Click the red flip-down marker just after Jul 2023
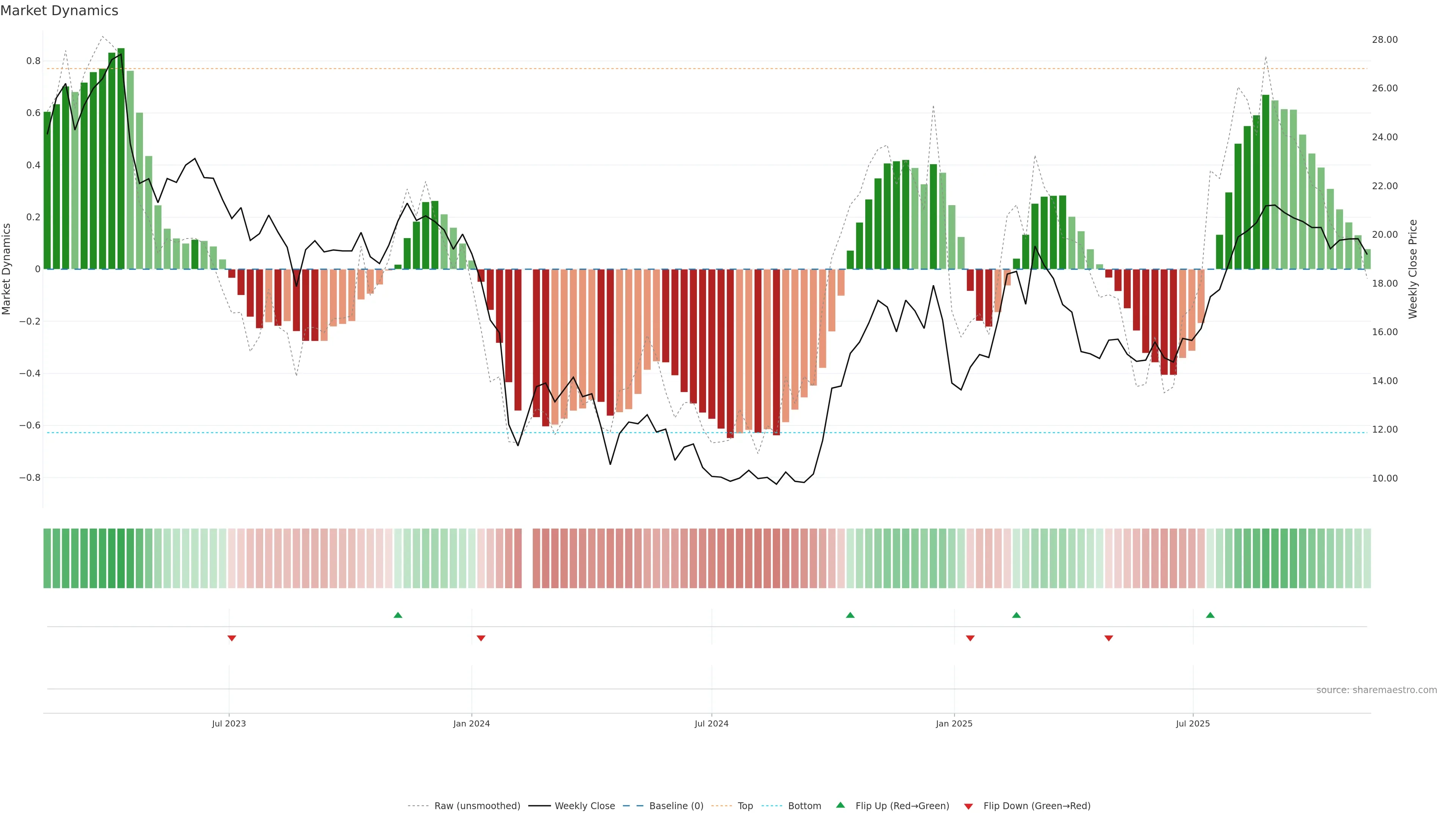 [x=232, y=638]
